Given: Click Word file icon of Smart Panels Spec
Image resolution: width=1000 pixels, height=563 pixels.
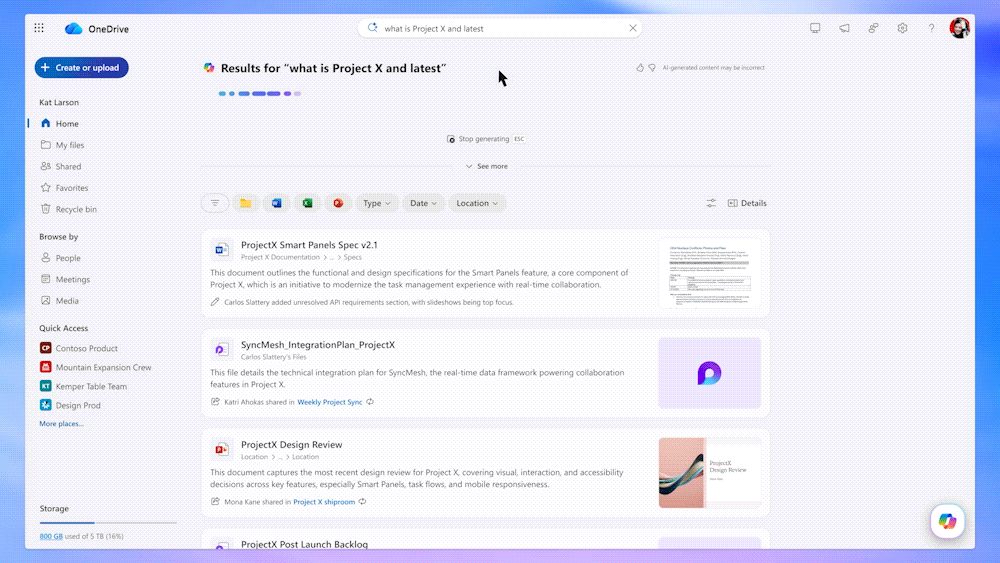Looking at the screenshot, I should [x=221, y=250].
